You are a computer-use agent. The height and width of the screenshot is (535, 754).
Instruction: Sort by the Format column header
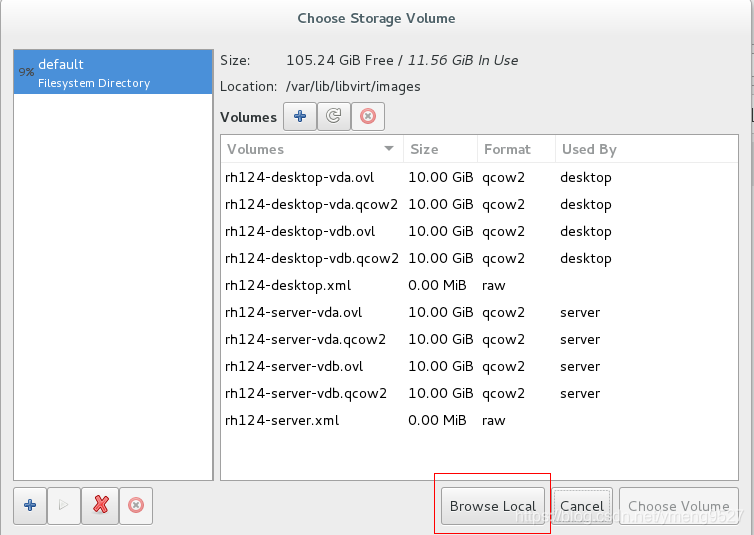(516, 149)
